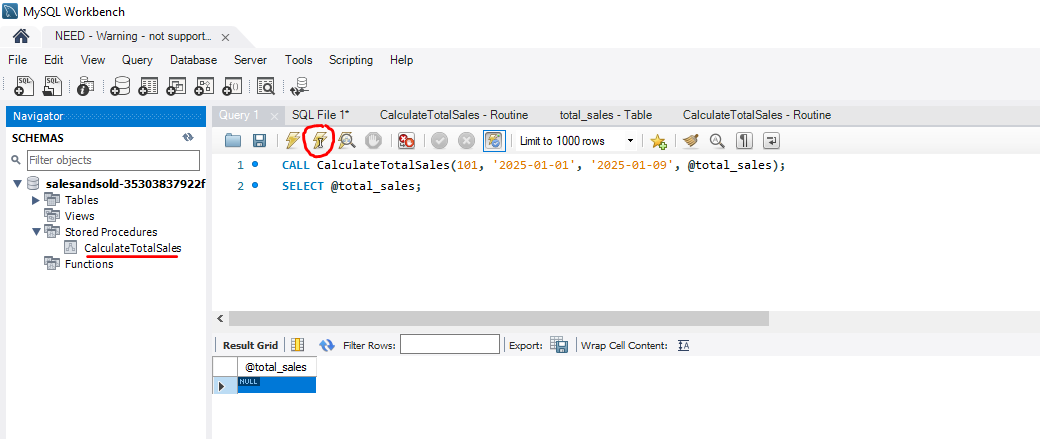Create a new table icon
1040x439 pixels.
pyautogui.click(x=148, y=86)
